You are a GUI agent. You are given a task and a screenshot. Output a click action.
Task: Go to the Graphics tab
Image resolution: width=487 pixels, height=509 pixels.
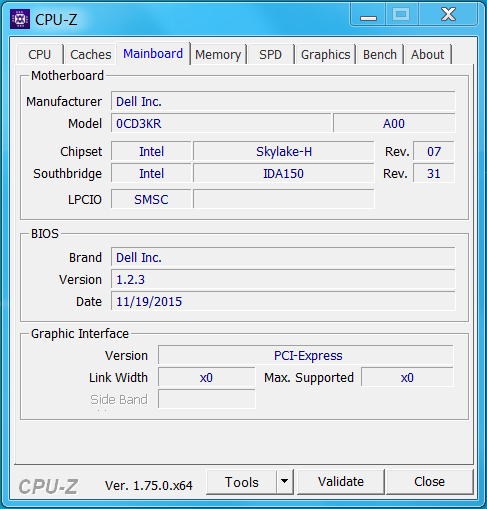326,54
